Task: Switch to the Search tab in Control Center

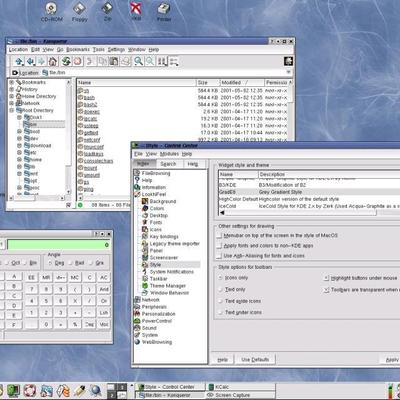Action: [x=168, y=164]
